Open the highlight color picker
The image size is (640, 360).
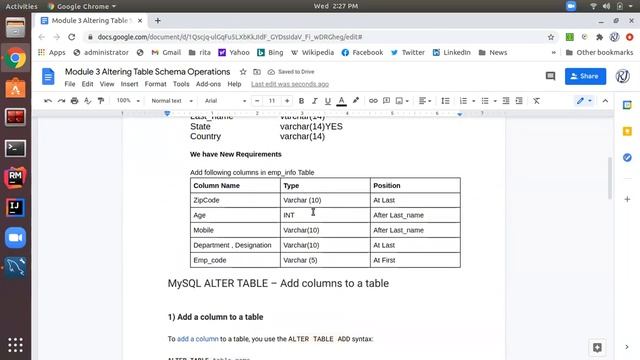click(x=356, y=100)
